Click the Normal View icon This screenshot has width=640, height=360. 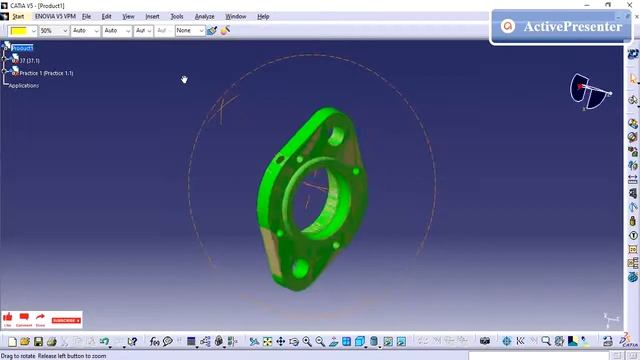pos(333,341)
